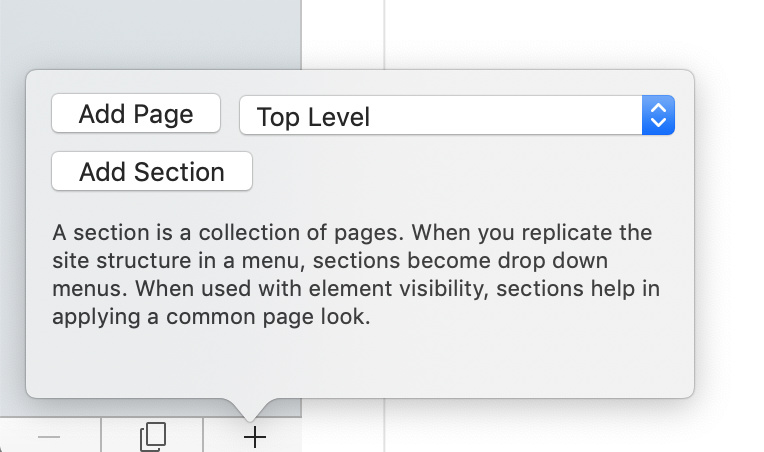Click the divider between minus and duplicate icons
764x452 pixels.
point(101,434)
